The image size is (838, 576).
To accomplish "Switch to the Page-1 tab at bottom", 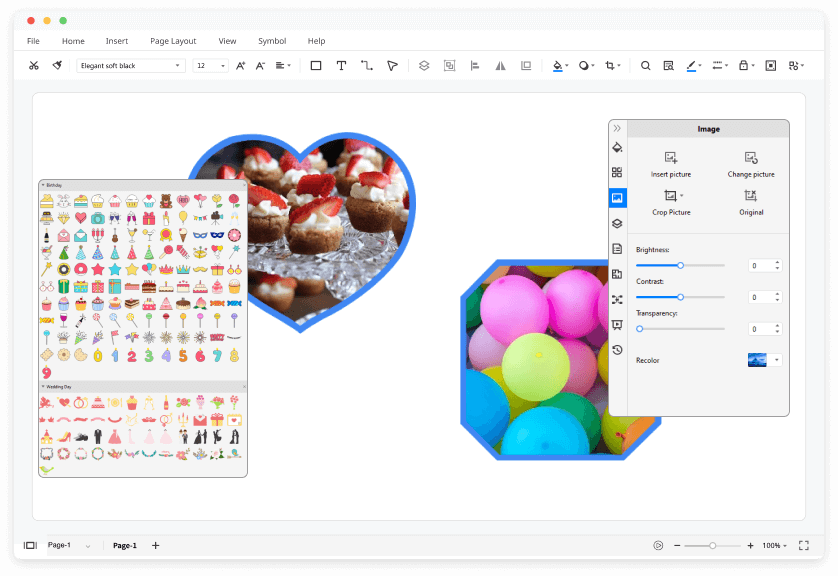I will point(125,546).
